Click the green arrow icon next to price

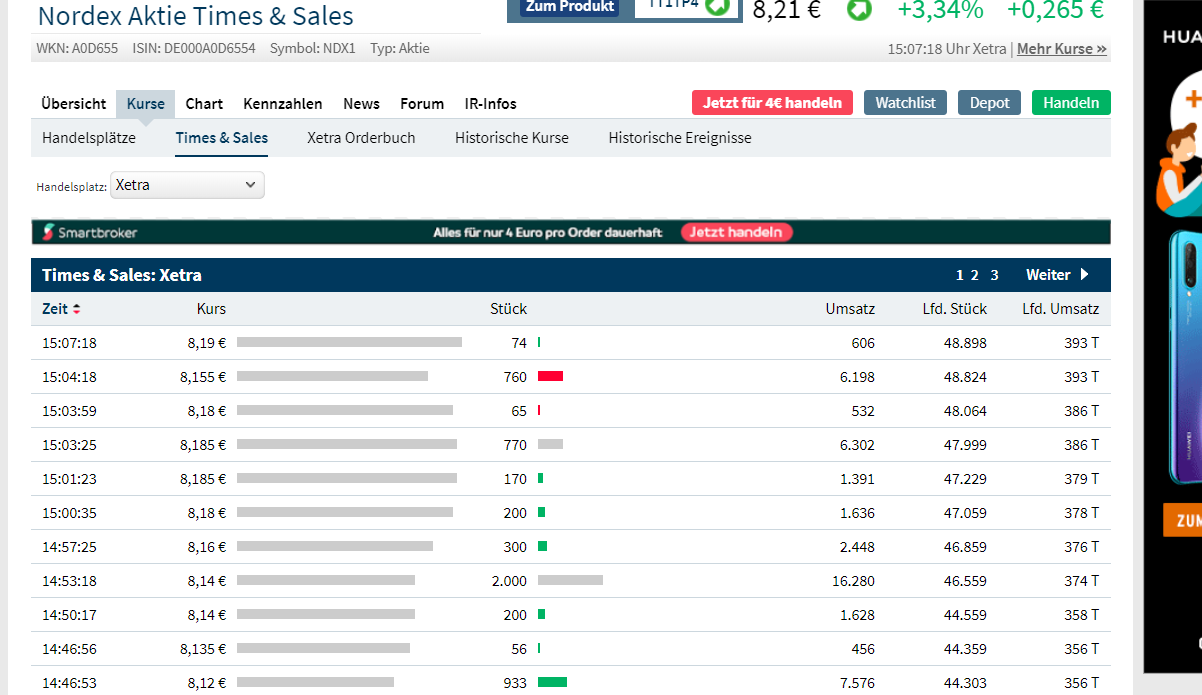coord(858,10)
